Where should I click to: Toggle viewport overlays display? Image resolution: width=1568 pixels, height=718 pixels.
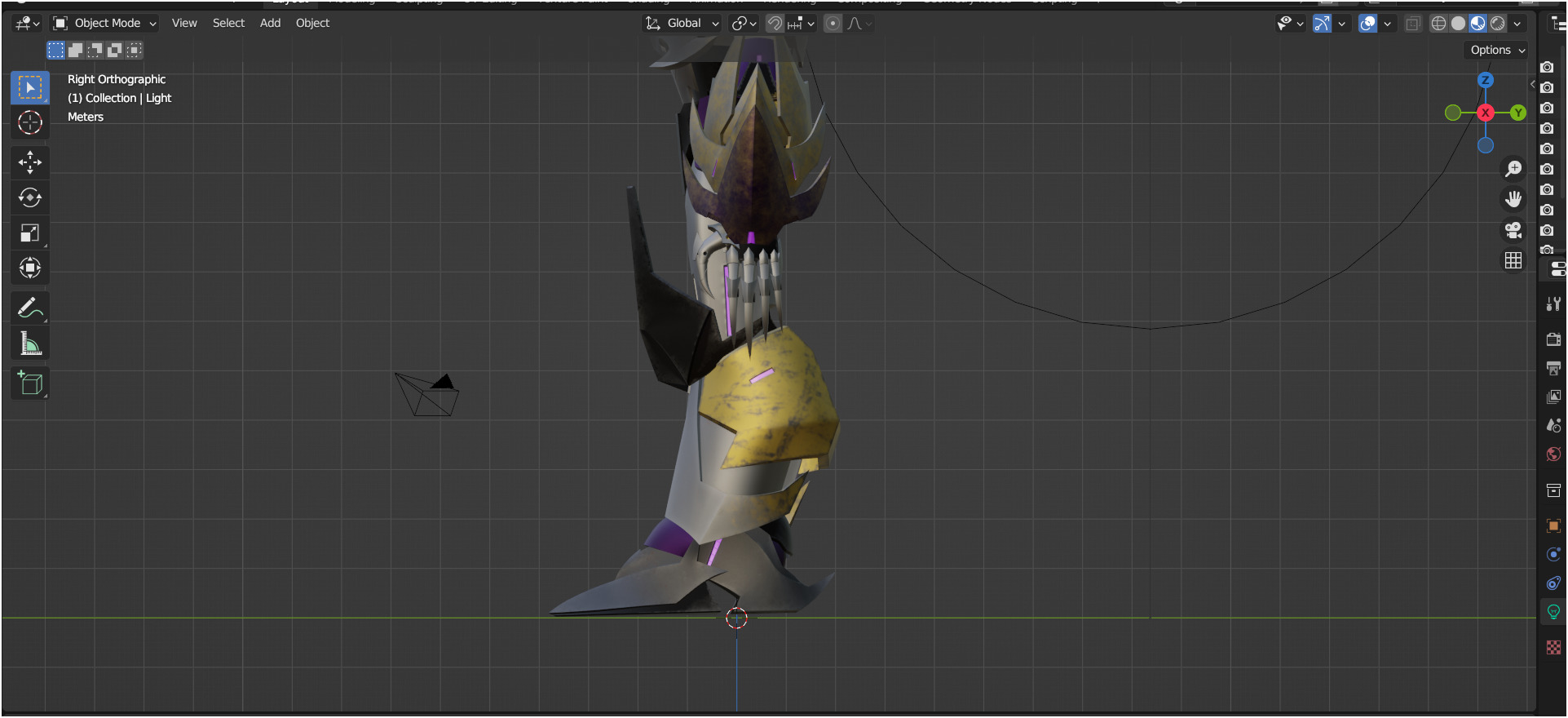point(1367,24)
